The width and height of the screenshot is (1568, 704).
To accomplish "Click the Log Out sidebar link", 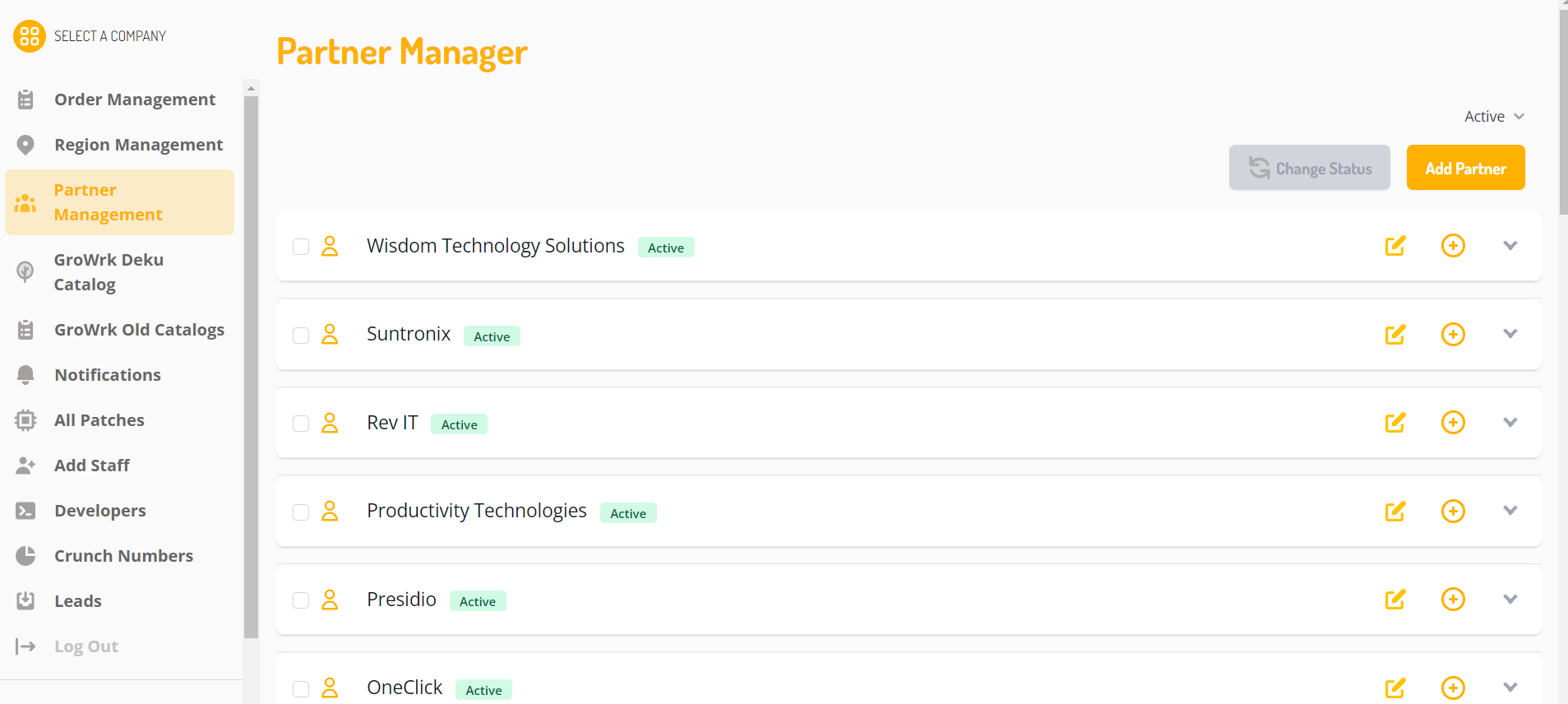I will (x=86, y=646).
